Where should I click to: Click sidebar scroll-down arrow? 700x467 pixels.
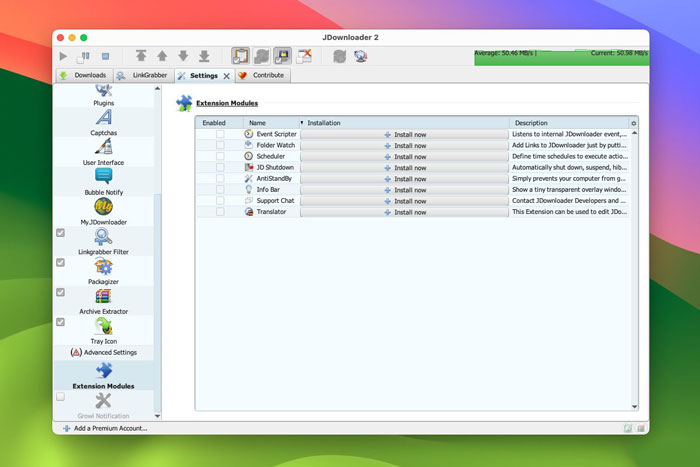157,416
